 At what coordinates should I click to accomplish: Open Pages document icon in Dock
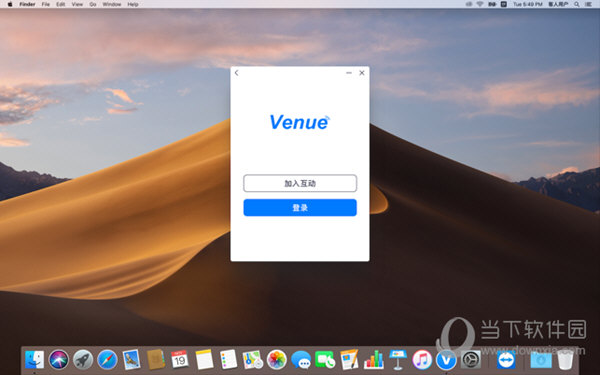click(x=349, y=360)
